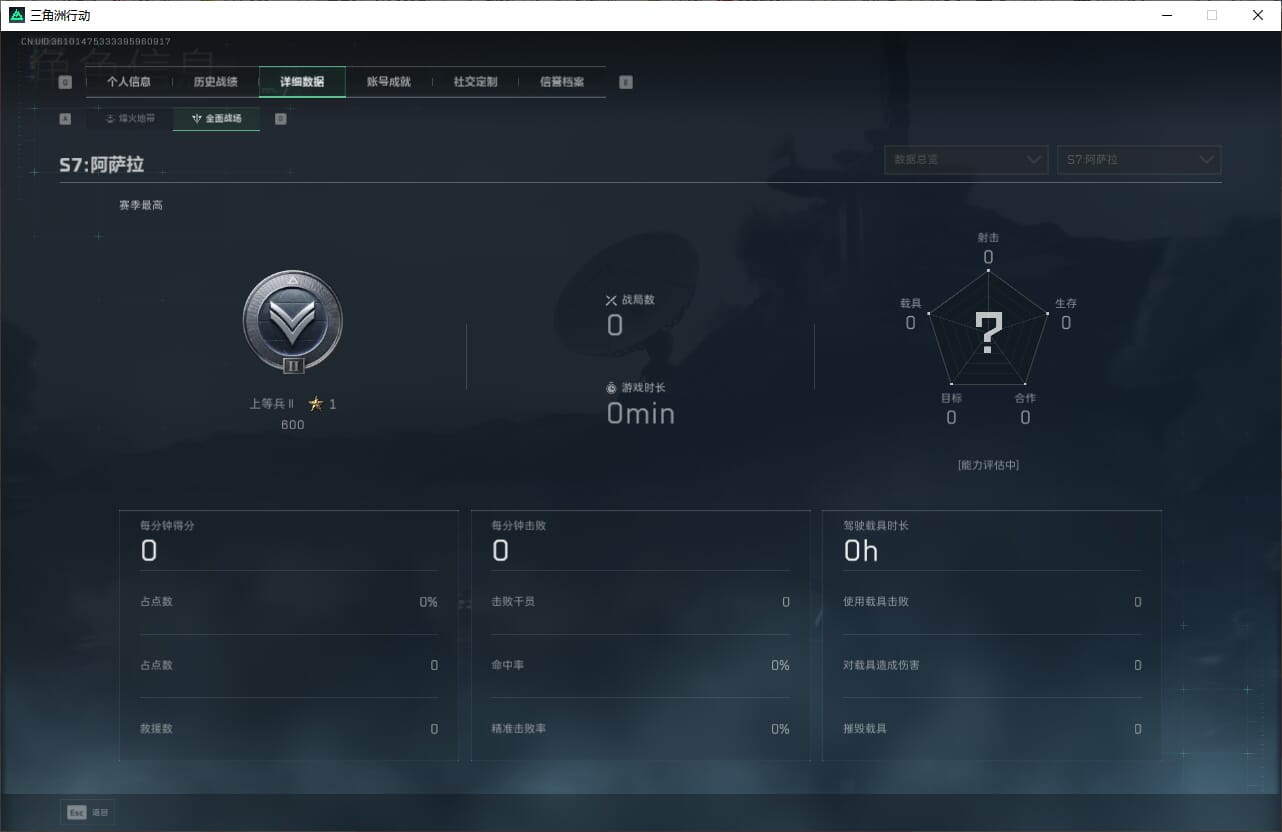Click the 摧毁载具 stat label
Viewport: 1282px width, 832px height.
pos(865,729)
